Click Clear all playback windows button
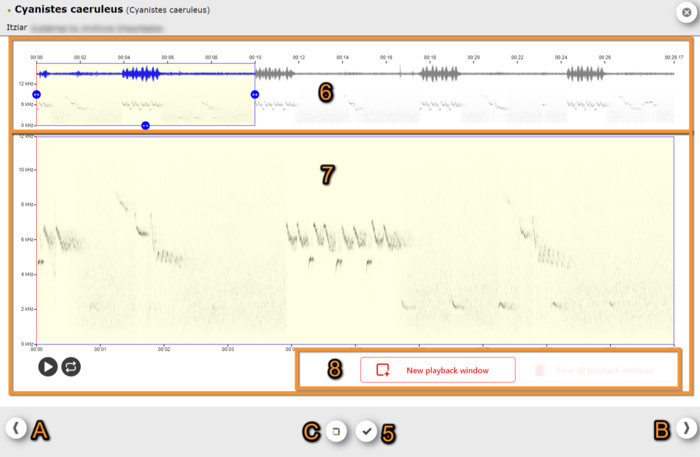This screenshot has width=700, height=457. click(x=596, y=370)
